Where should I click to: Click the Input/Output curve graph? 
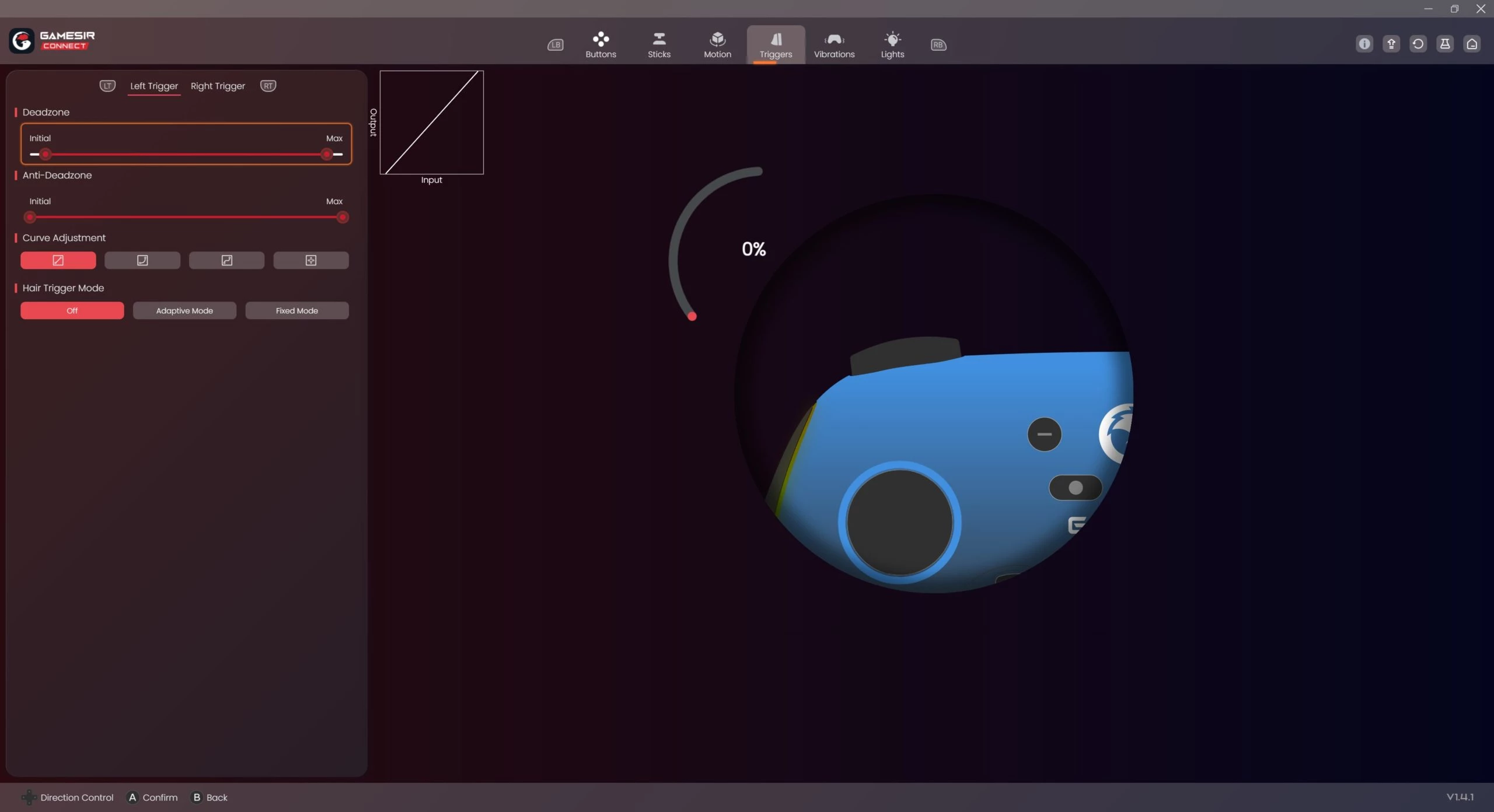pyautogui.click(x=431, y=123)
